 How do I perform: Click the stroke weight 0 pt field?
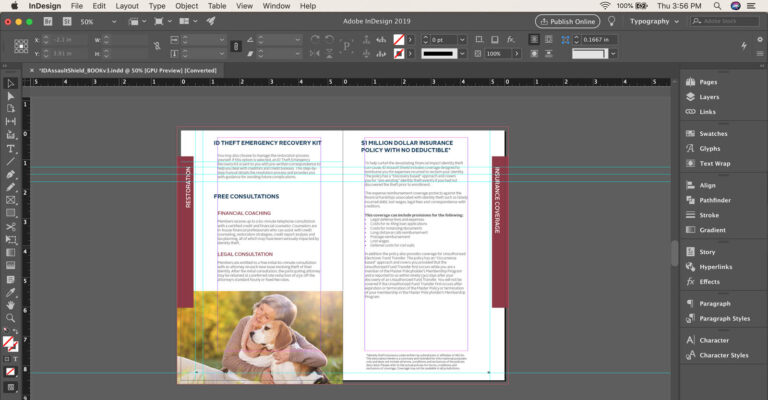click(443, 40)
